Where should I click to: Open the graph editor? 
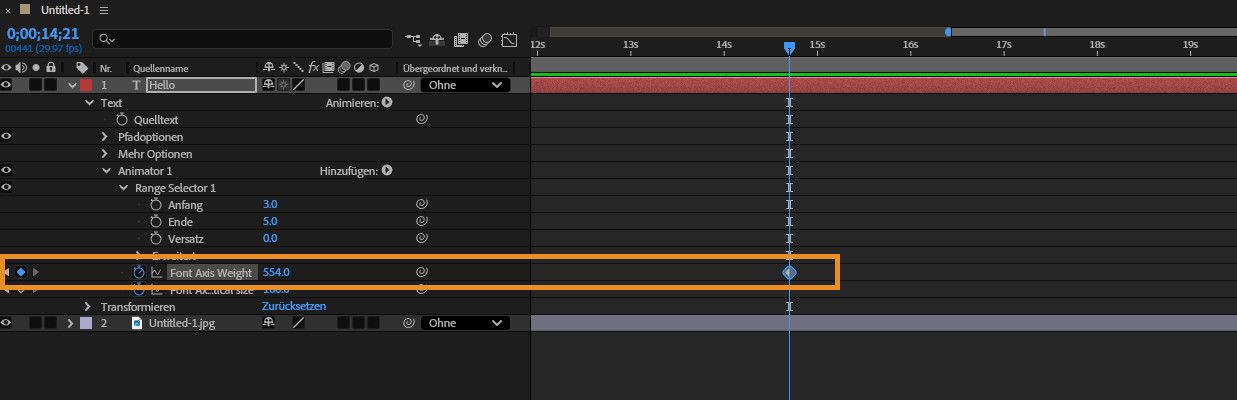click(509, 40)
